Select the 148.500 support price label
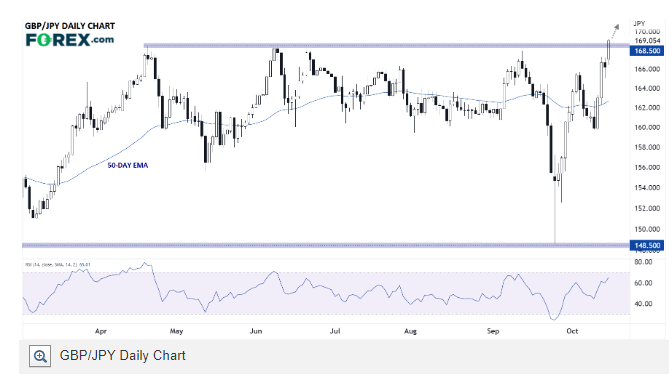This screenshot has height=386, width=672. click(647, 245)
